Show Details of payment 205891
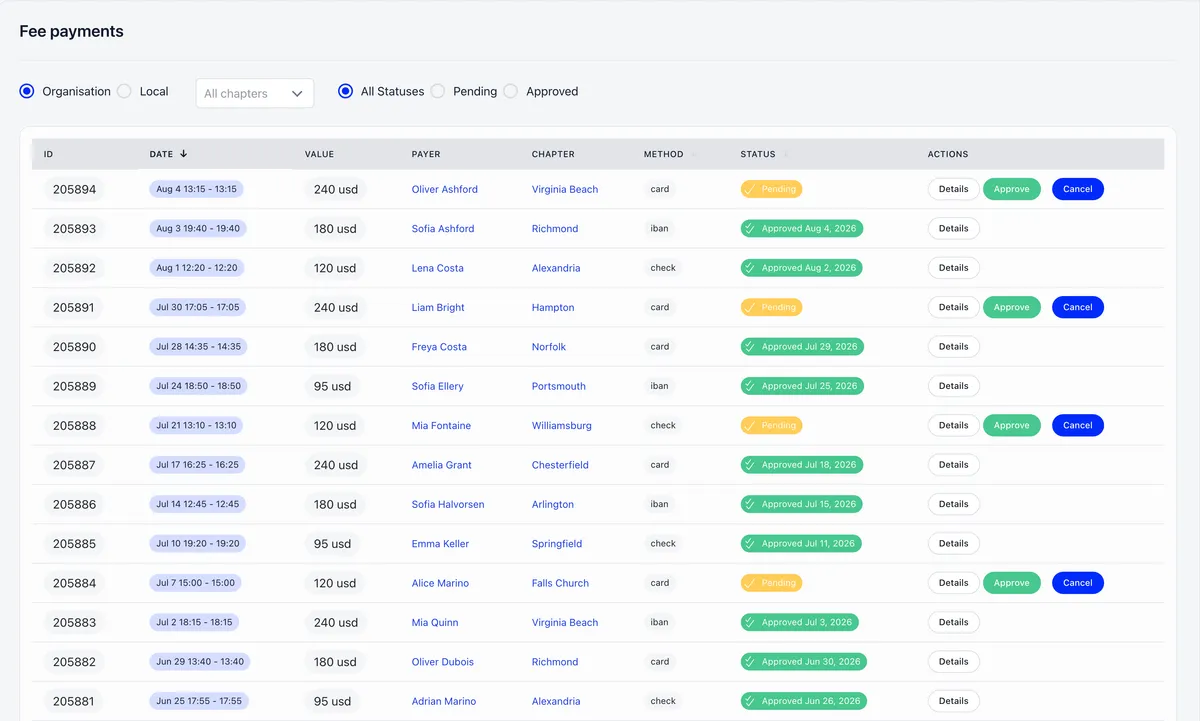The height and width of the screenshot is (721, 1200). (x=953, y=307)
